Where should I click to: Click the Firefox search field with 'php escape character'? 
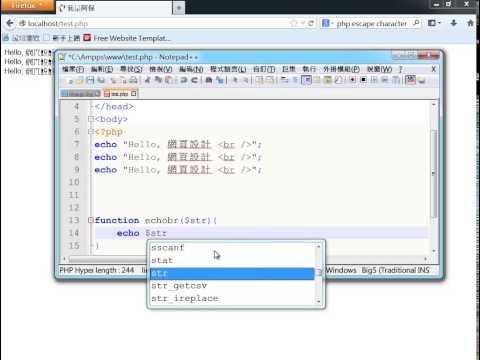pyautogui.click(x=372, y=24)
